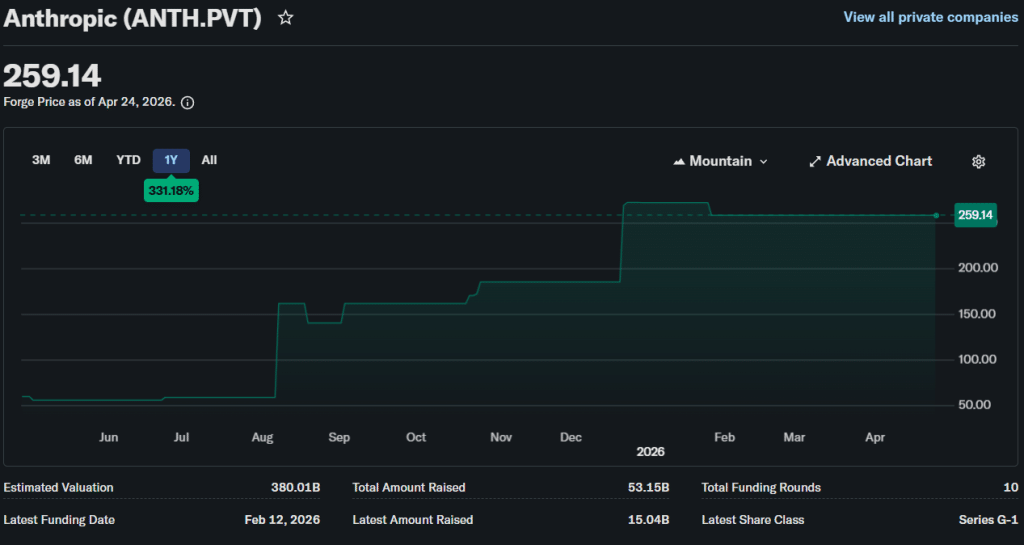
Task: Click the large 259.14 price heading
Action: click(52, 76)
